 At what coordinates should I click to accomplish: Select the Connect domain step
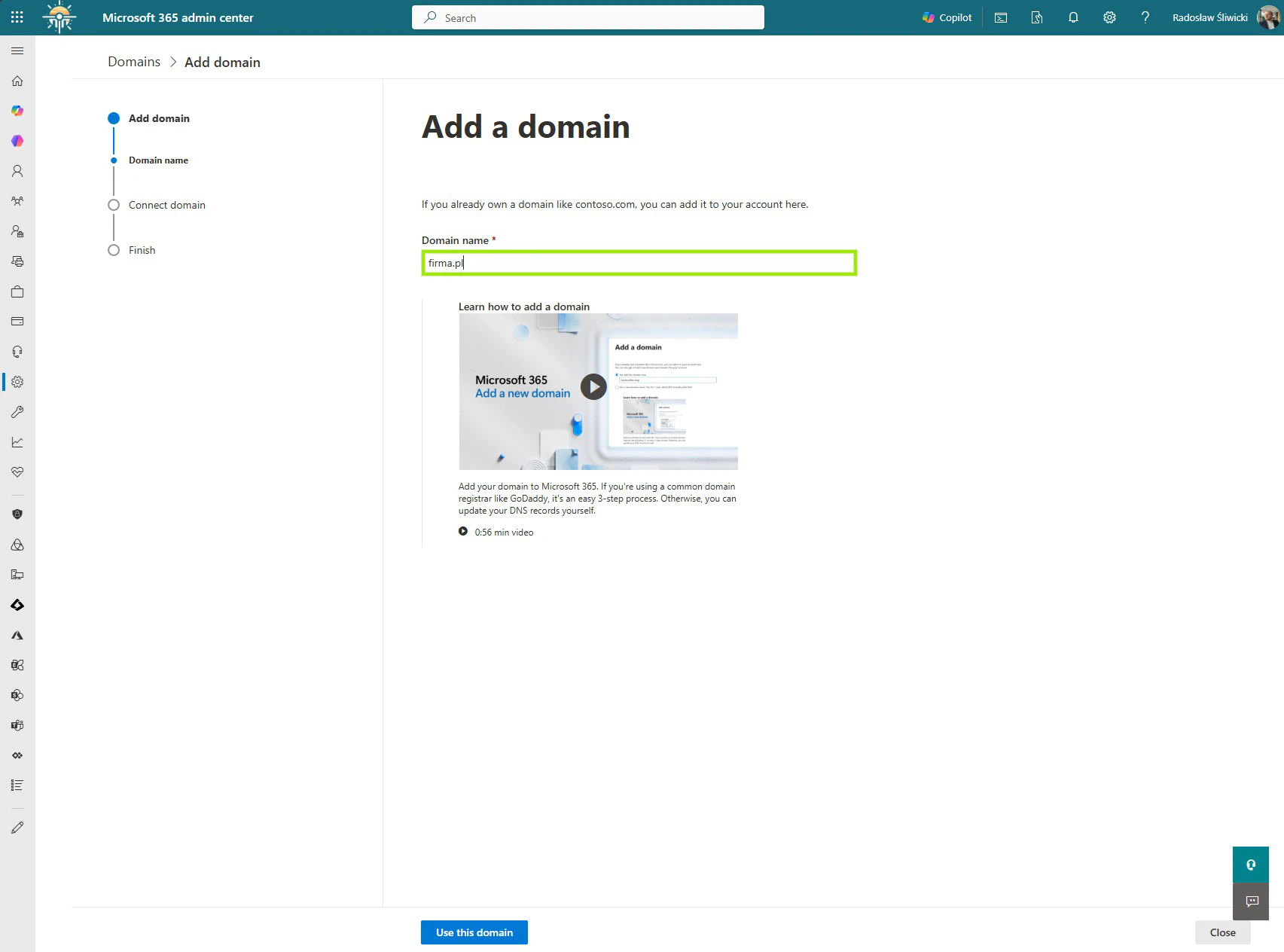[166, 205]
